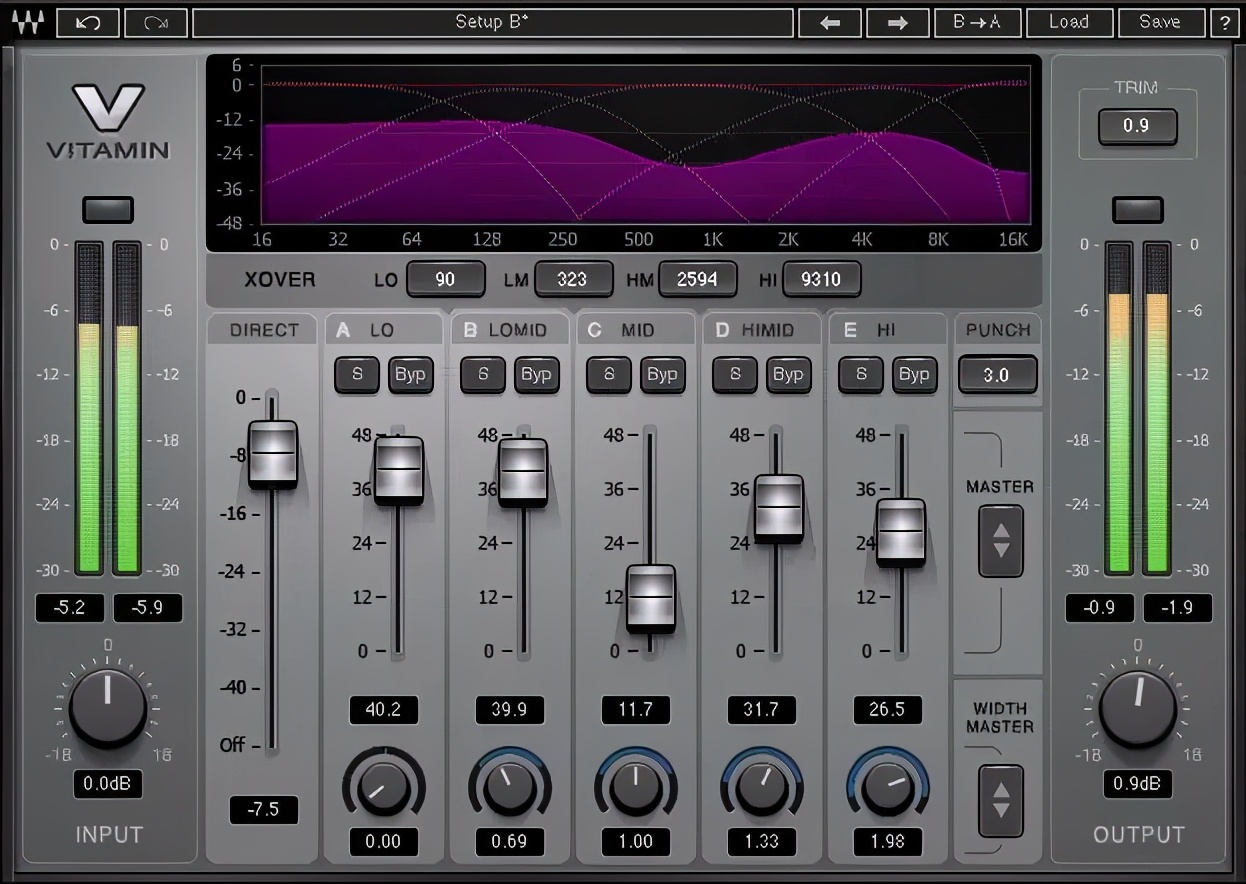Bypass the HIMID band
The width and height of the screenshot is (1246, 884).
(788, 374)
